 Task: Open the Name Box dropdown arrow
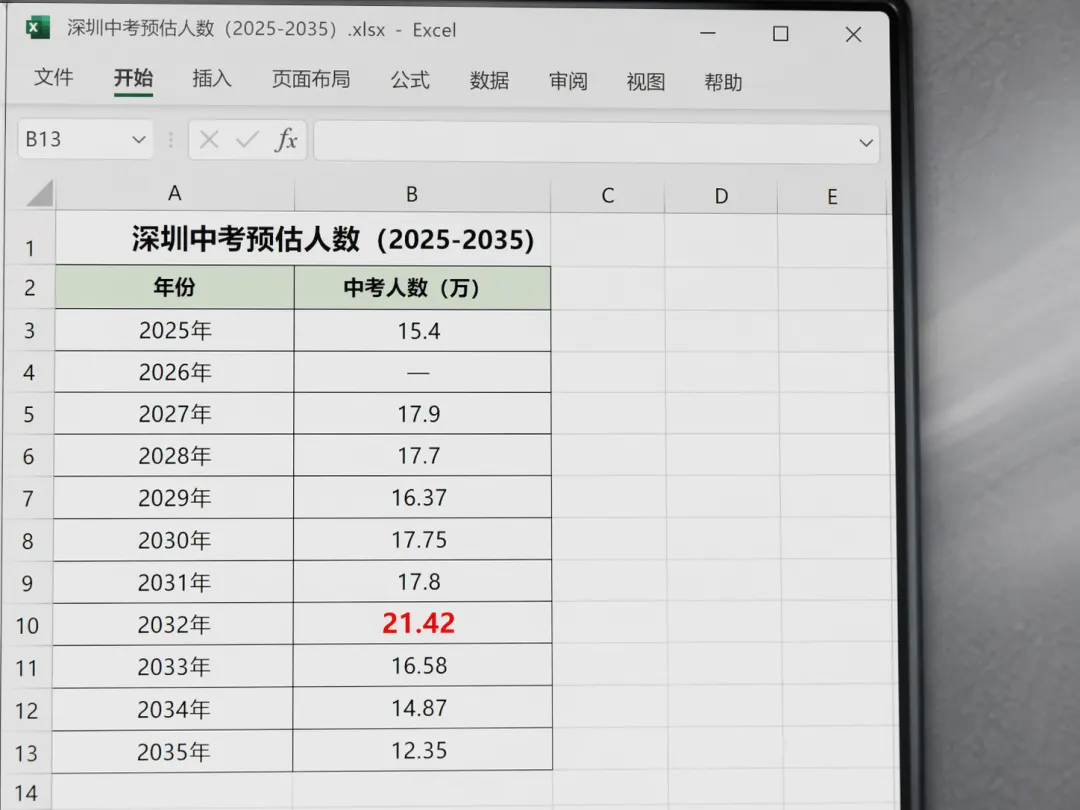tap(138, 140)
